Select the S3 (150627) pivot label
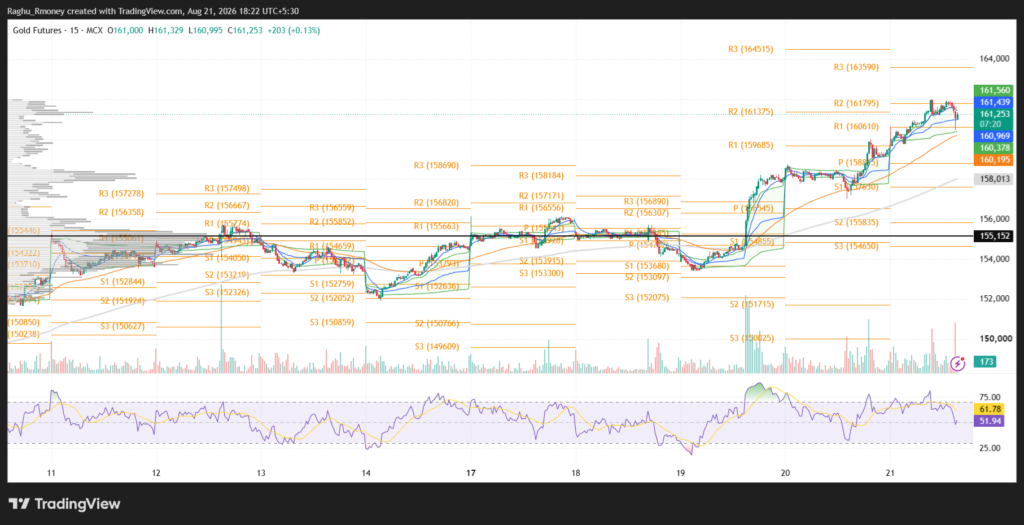 tap(122, 326)
